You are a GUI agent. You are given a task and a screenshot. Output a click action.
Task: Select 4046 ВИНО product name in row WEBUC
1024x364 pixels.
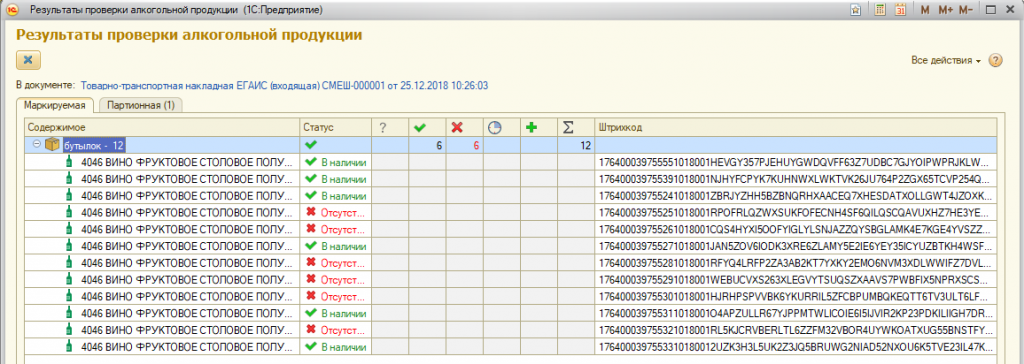(x=187, y=279)
